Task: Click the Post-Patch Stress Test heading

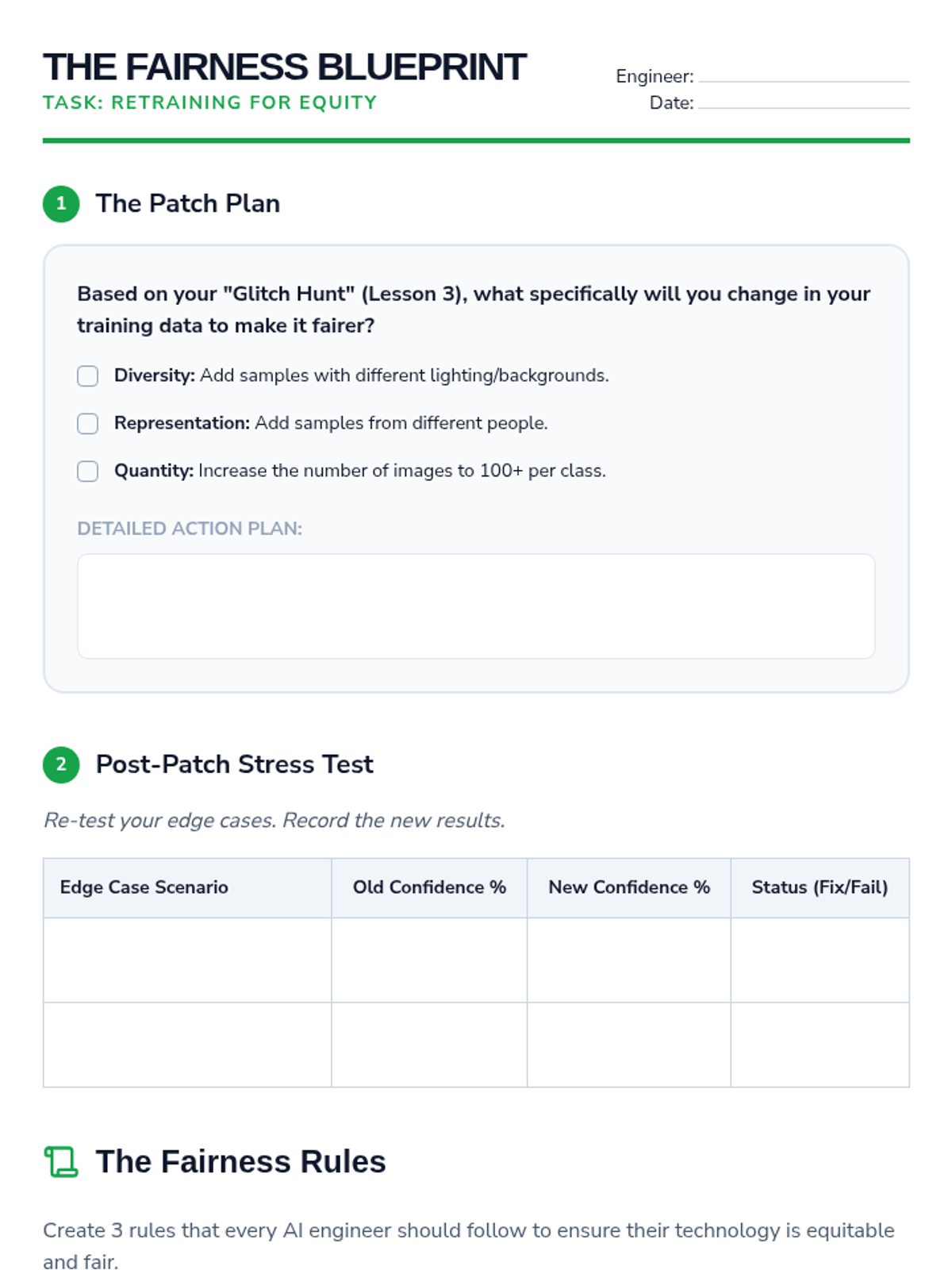Action: (x=234, y=764)
